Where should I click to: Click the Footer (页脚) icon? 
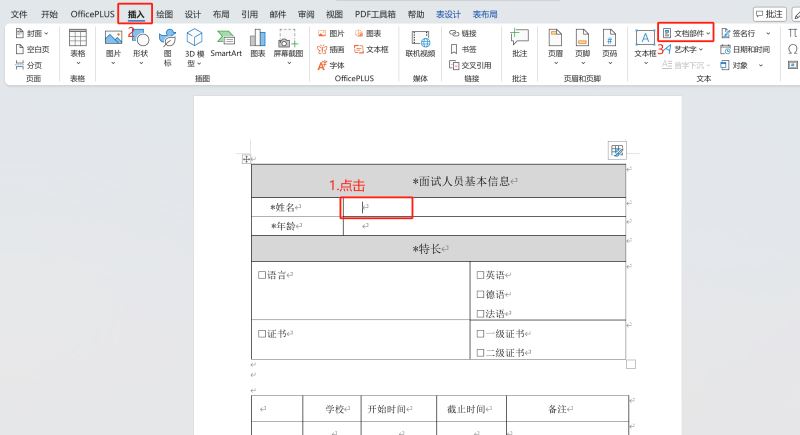[582, 38]
